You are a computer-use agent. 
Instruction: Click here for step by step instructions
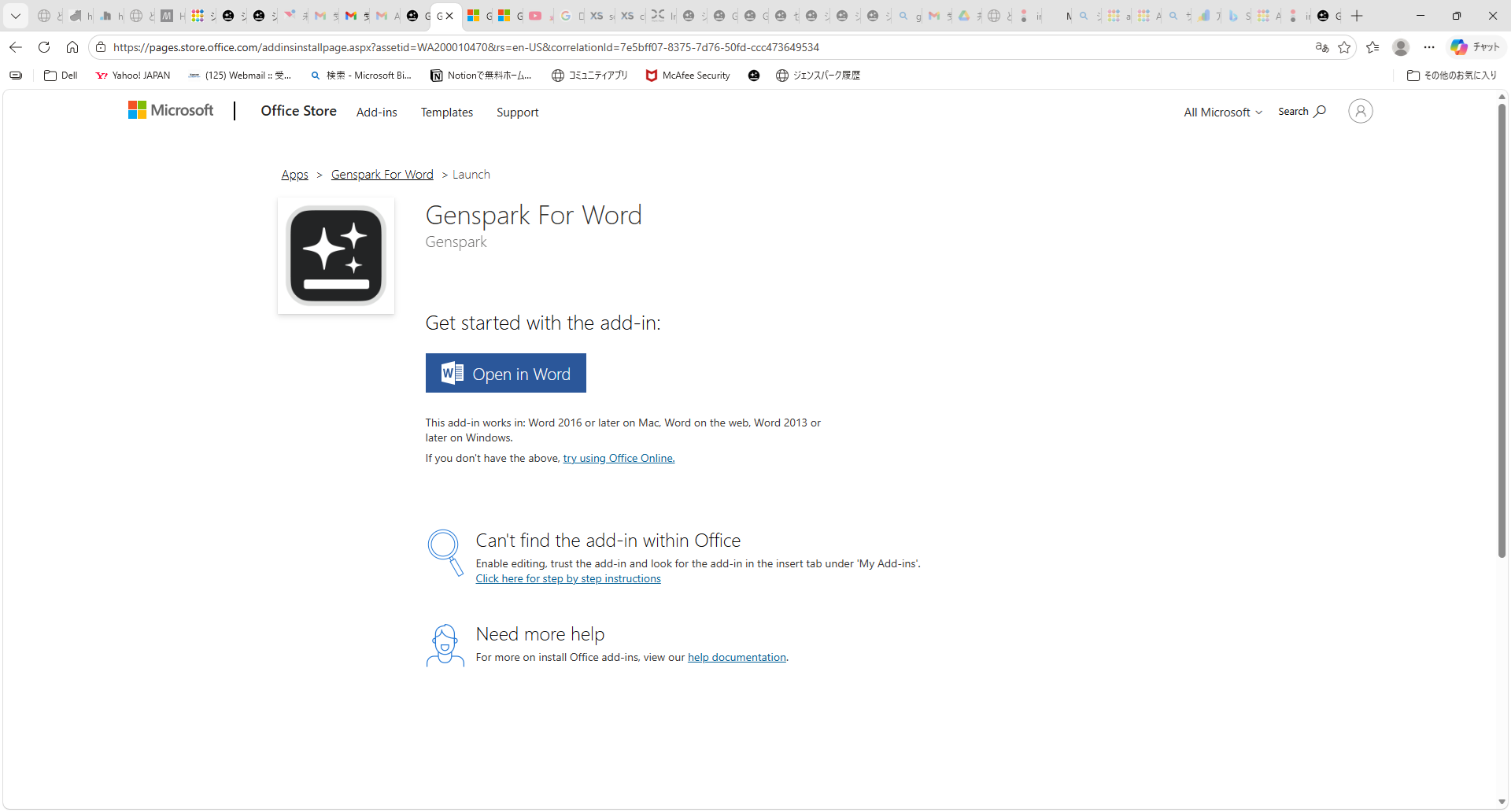coord(567,578)
